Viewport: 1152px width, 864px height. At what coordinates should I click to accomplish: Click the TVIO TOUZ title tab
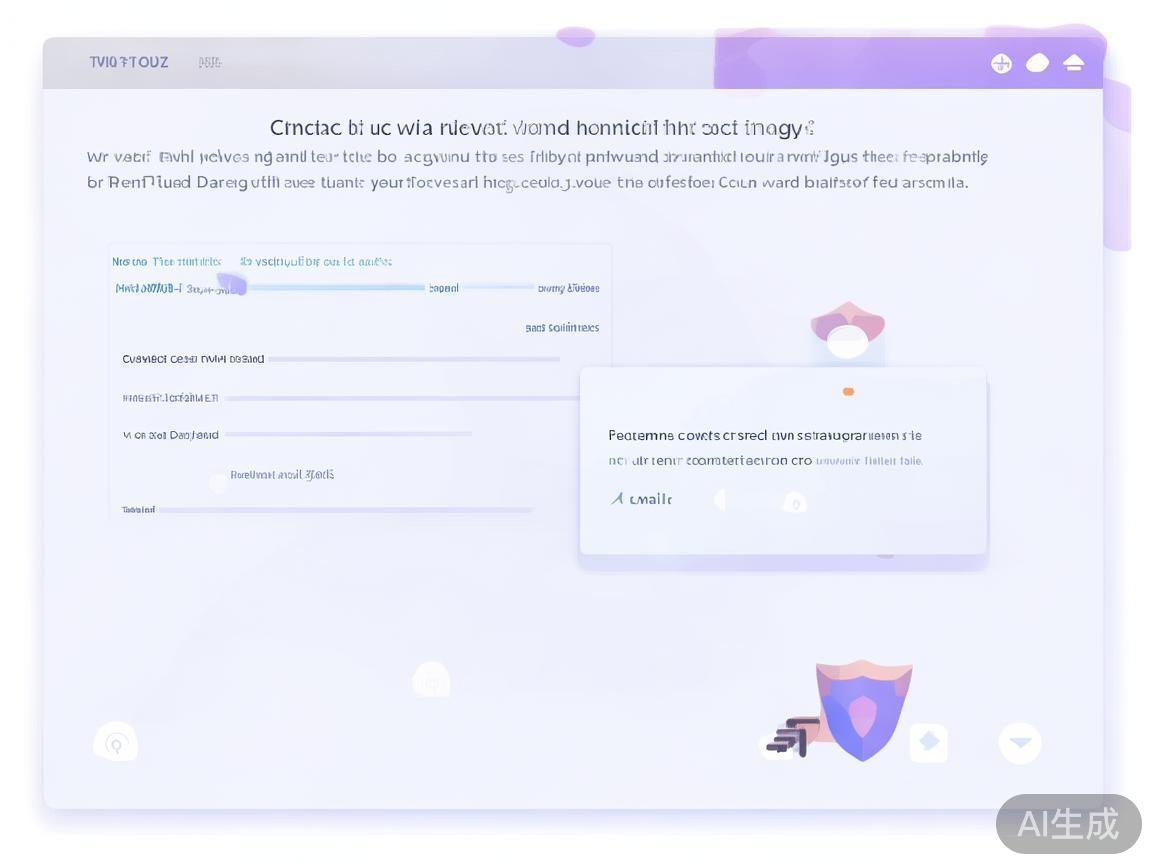pos(129,62)
